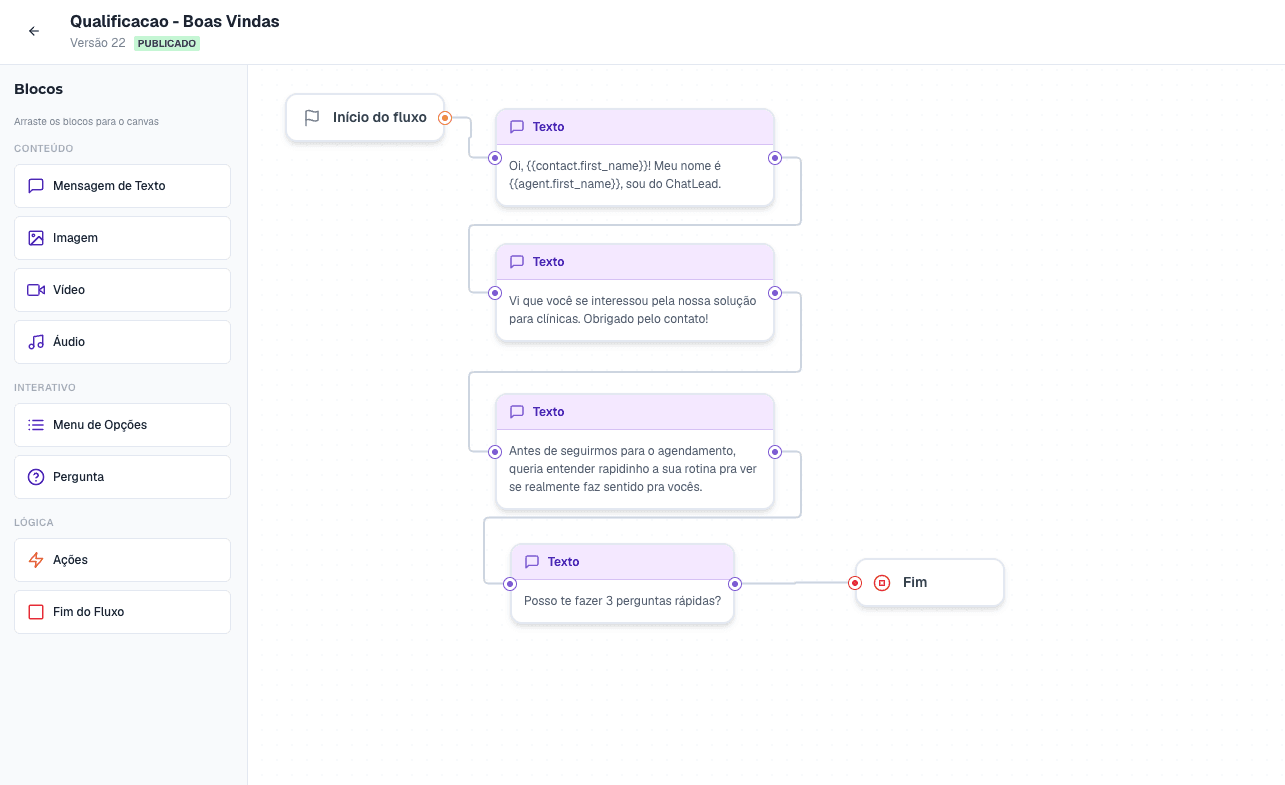The width and height of the screenshot is (1285, 785).
Task: Click the LÓGICA section label
Action: pyautogui.click(x=34, y=523)
